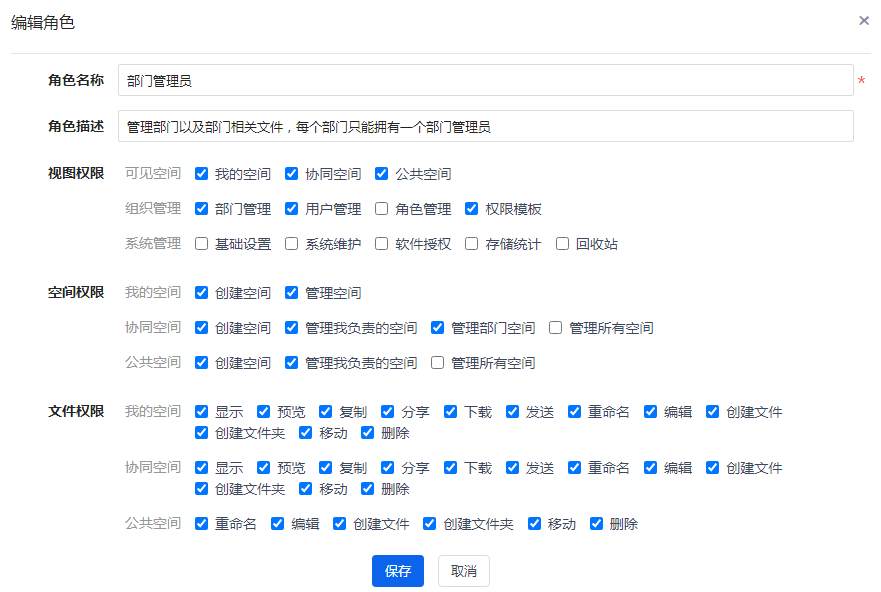This screenshot has width=881, height=592.
Task: Uncheck 重命名 in 公共空间 file permissions
Action: [x=201, y=523]
